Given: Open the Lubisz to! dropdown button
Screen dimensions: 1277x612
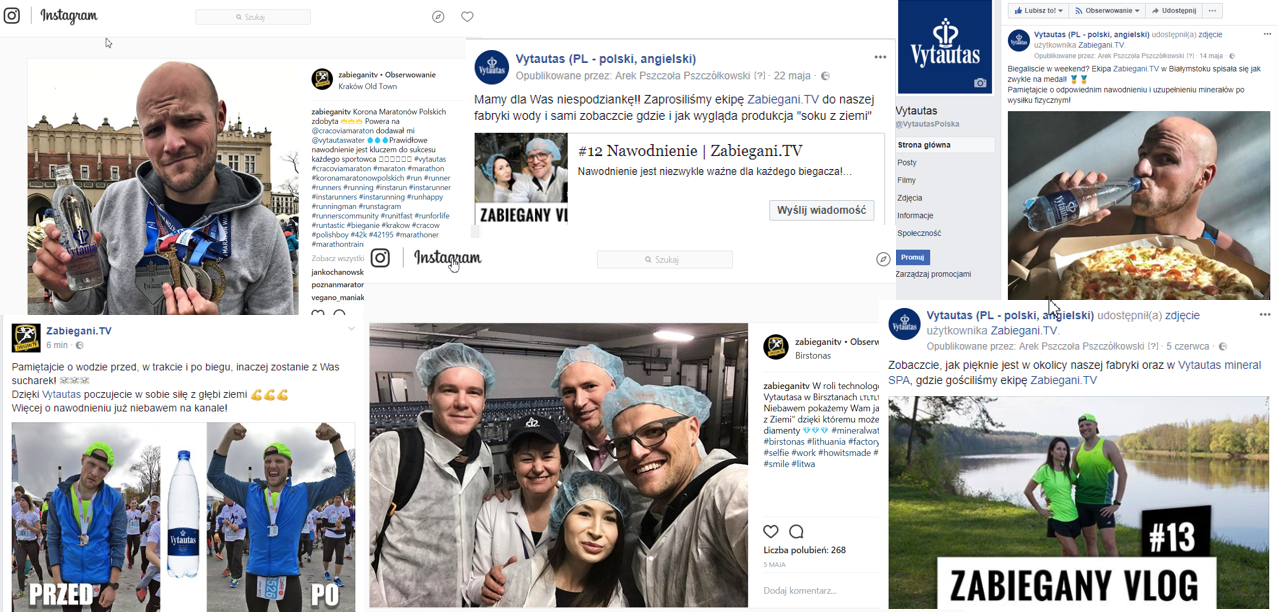Looking at the screenshot, I should 1037,10.
